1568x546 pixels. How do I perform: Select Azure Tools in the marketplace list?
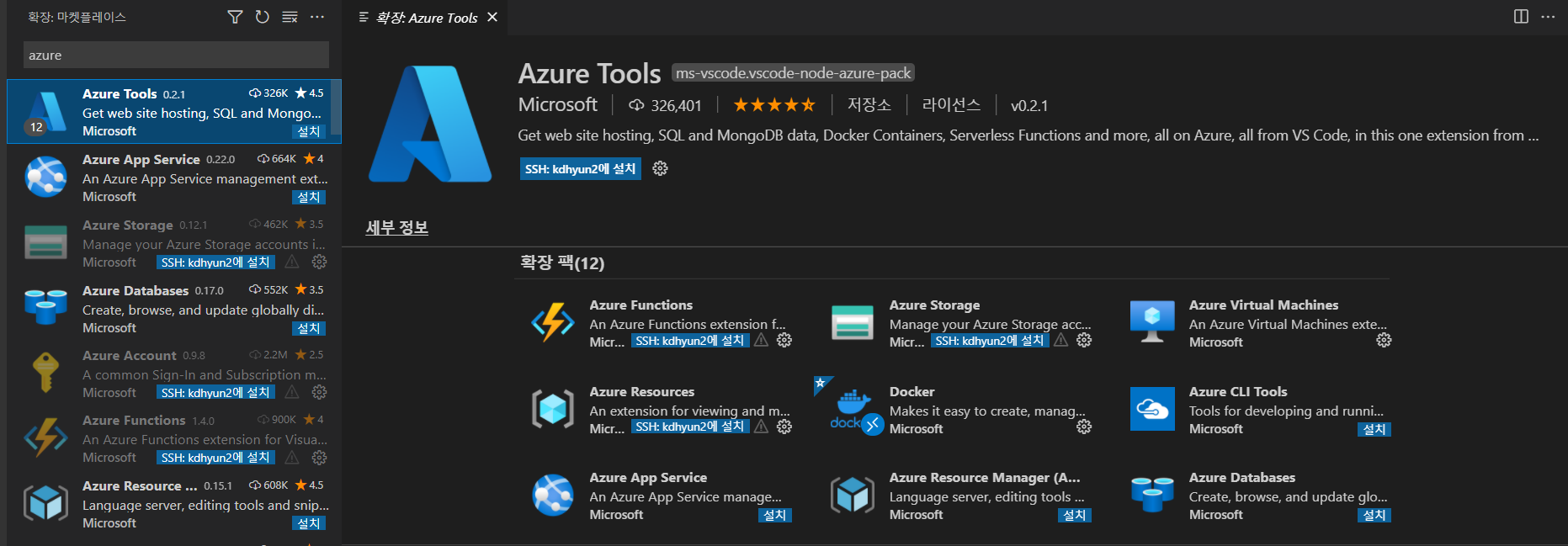(174, 112)
